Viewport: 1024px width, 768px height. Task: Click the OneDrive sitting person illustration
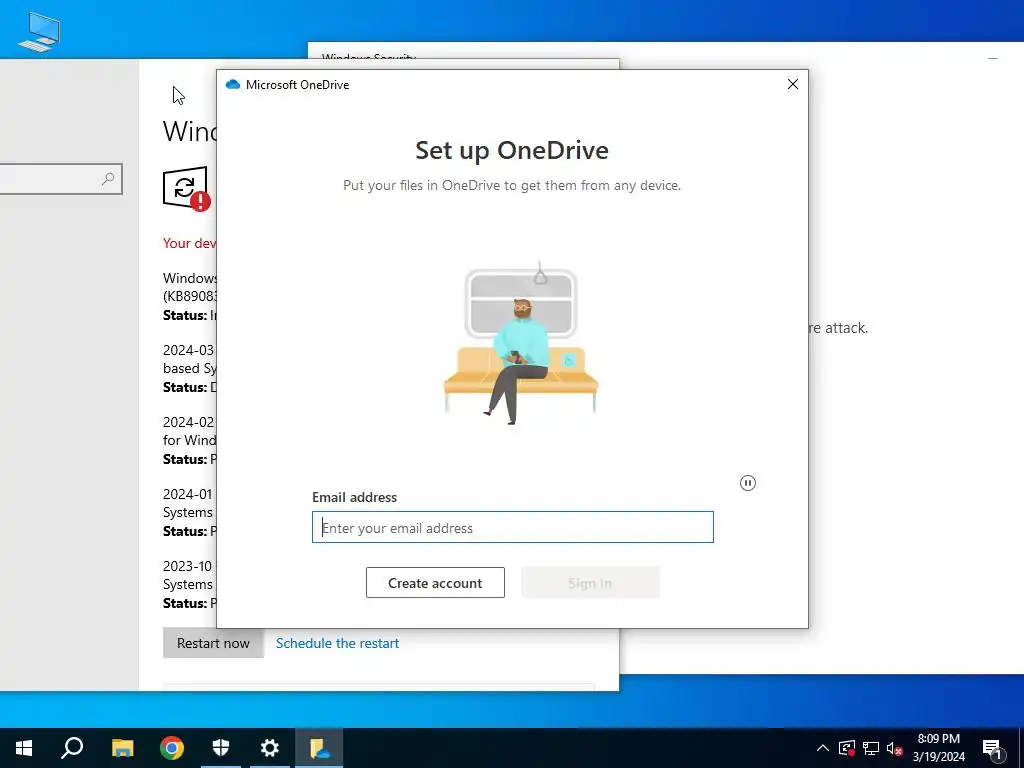click(x=520, y=343)
